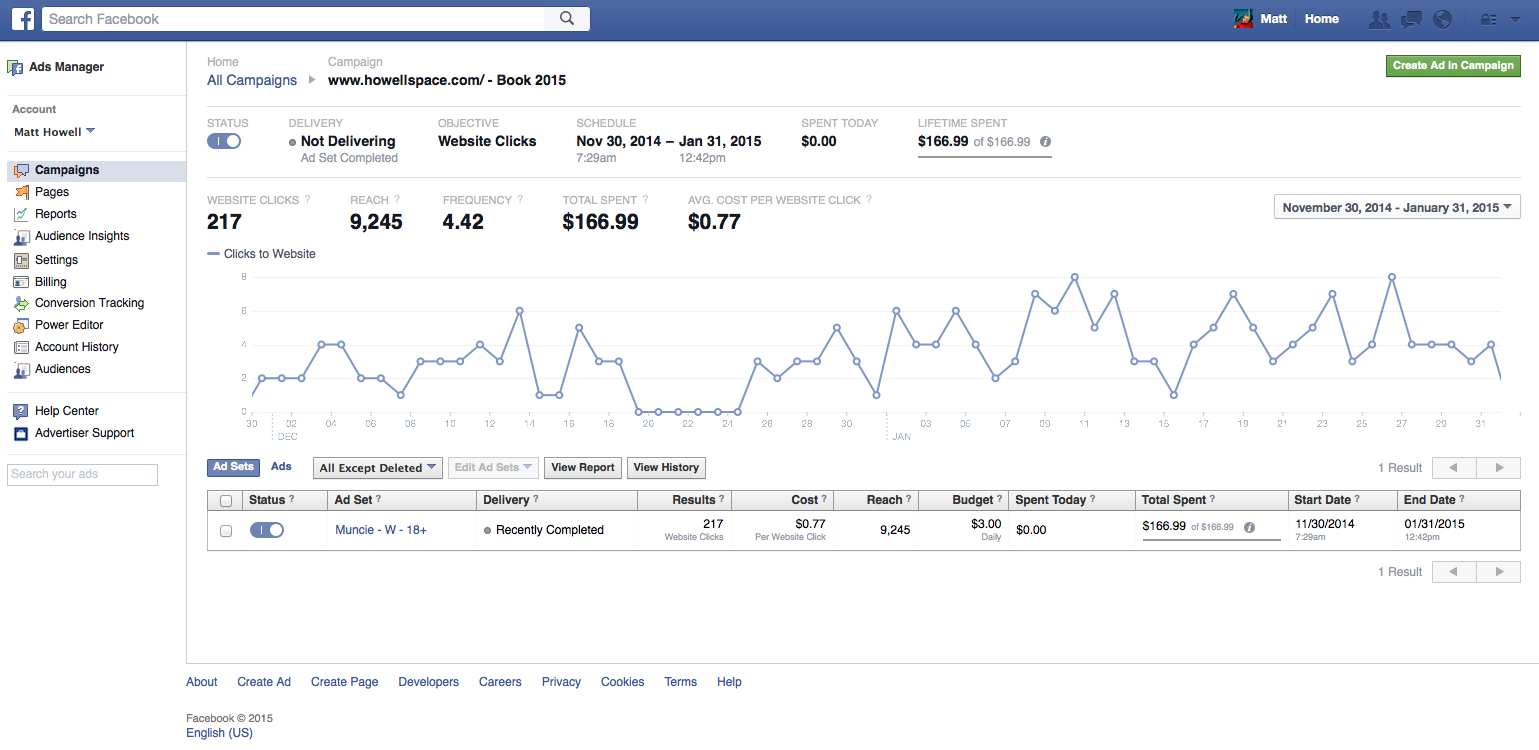Toggle Muncie - W - 18+ status switch
1539x750 pixels.
266,530
